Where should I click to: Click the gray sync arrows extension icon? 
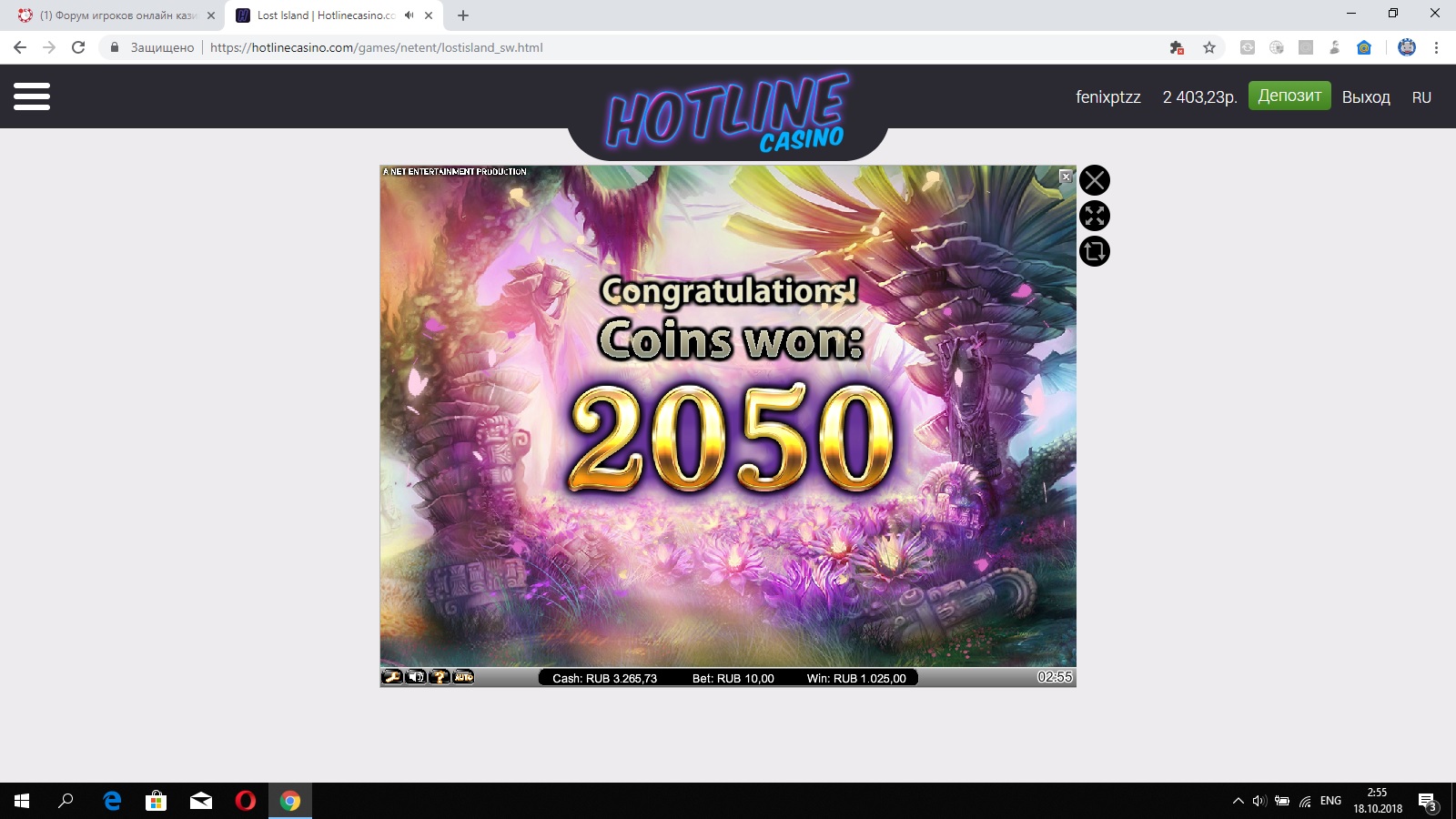coord(1248,47)
